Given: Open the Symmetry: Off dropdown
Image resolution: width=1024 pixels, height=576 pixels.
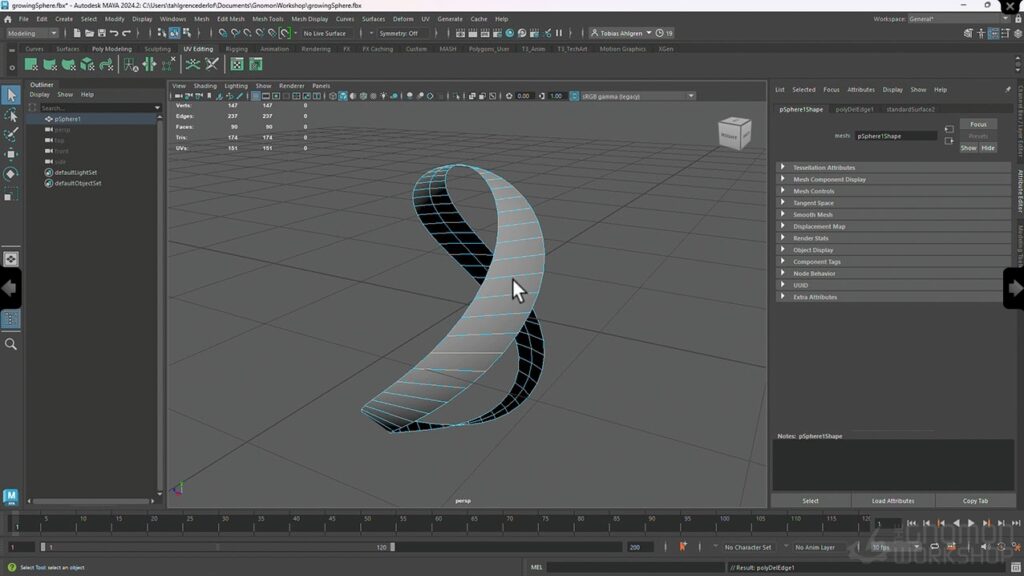Looking at the screenshot, I should click(x=399, y=33).
